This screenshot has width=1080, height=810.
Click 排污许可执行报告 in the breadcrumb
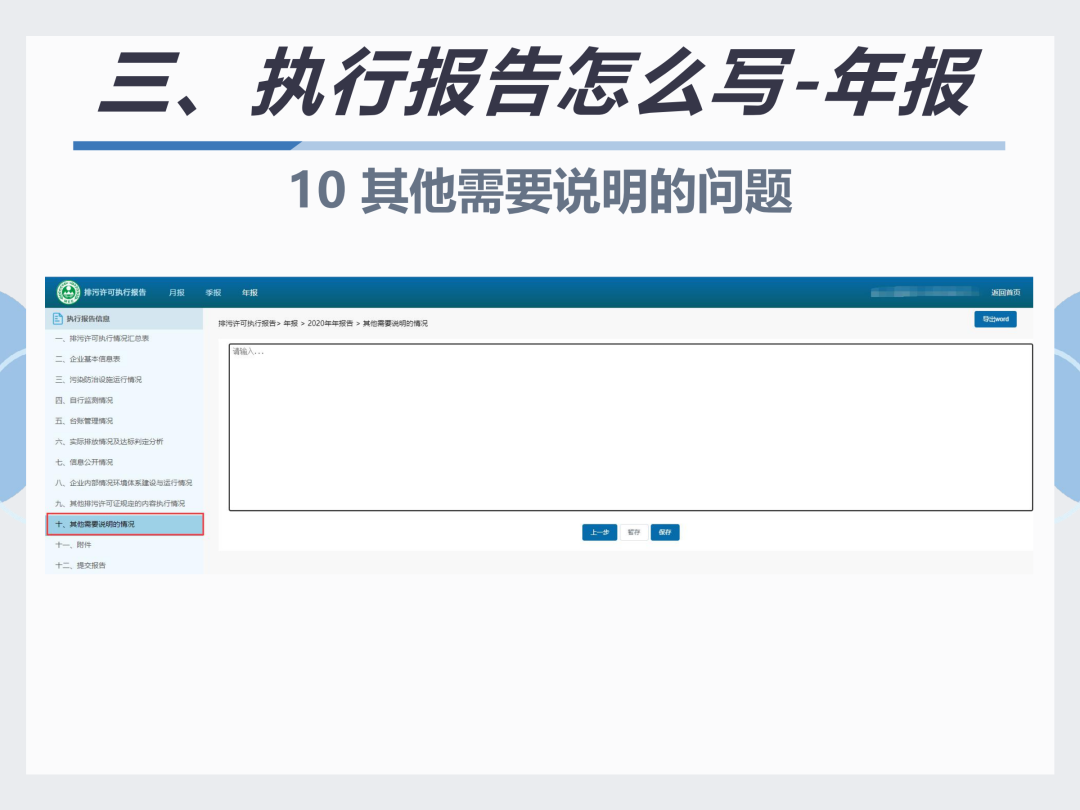click(247, 323)
